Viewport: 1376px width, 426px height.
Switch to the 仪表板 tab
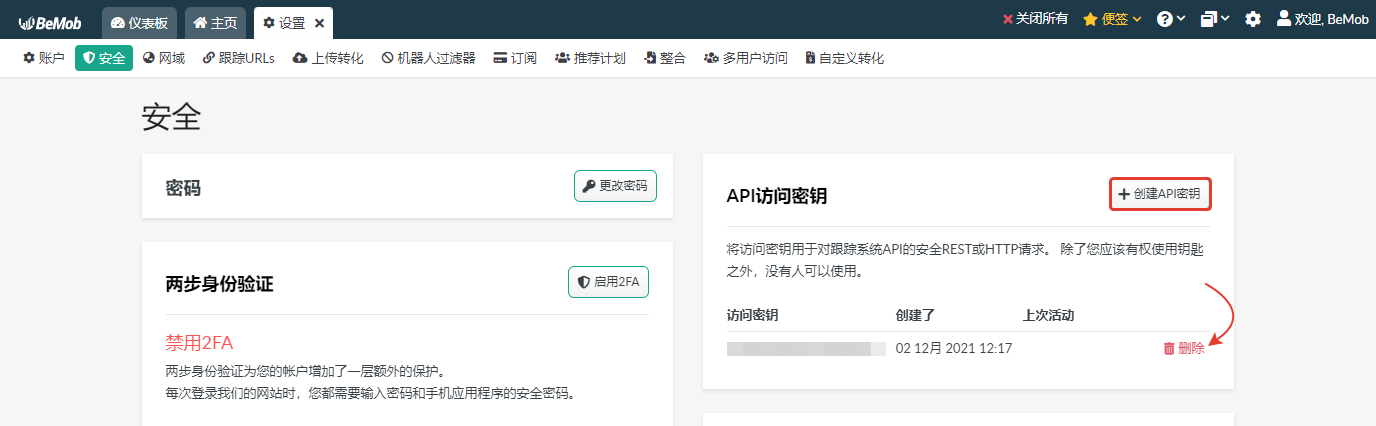(x=140, y=23)
